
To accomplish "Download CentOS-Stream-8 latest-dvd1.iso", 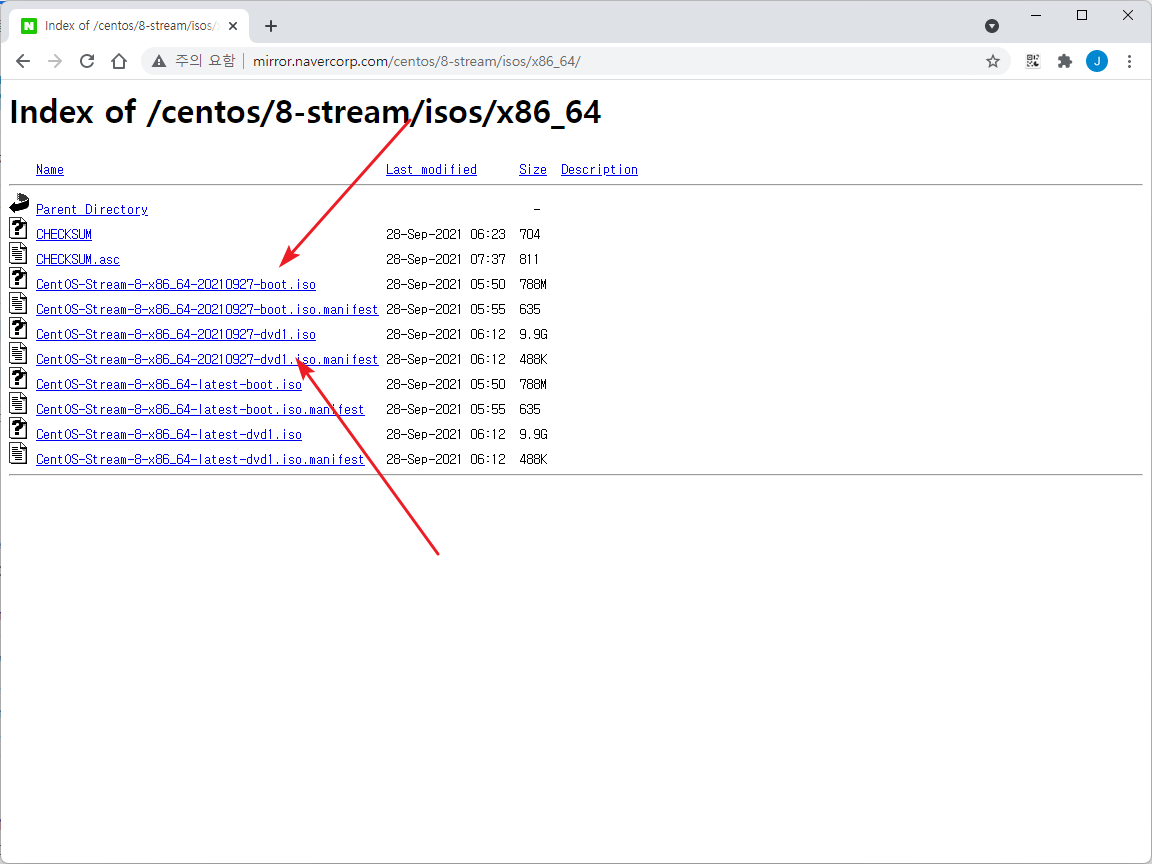I will 169,434.
